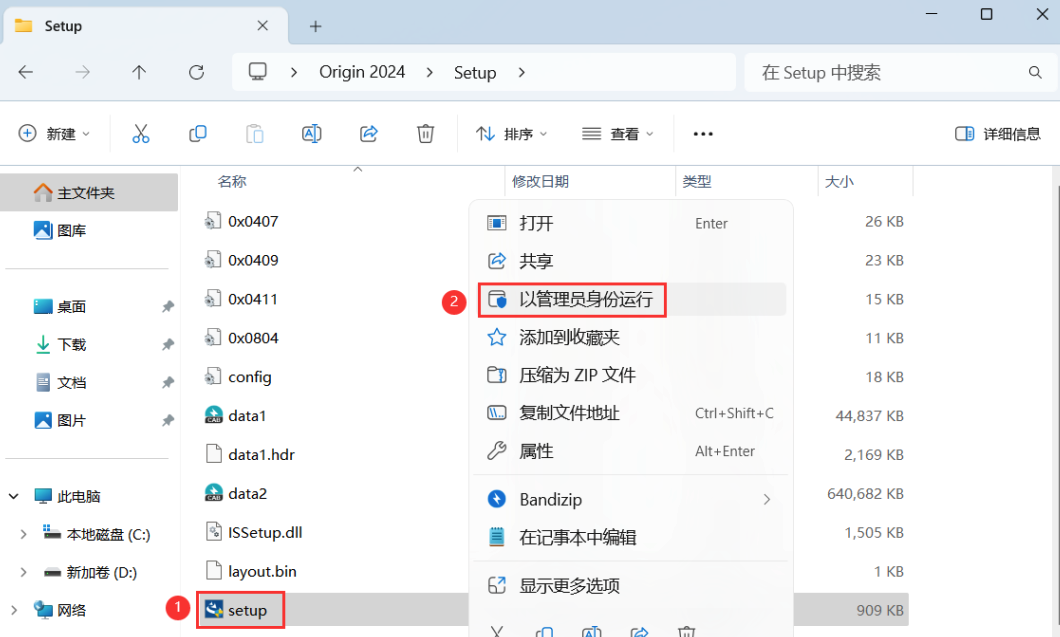
Task: Choose 添加到收藏夹 from context menu
Action: click(x=631, y=337)
